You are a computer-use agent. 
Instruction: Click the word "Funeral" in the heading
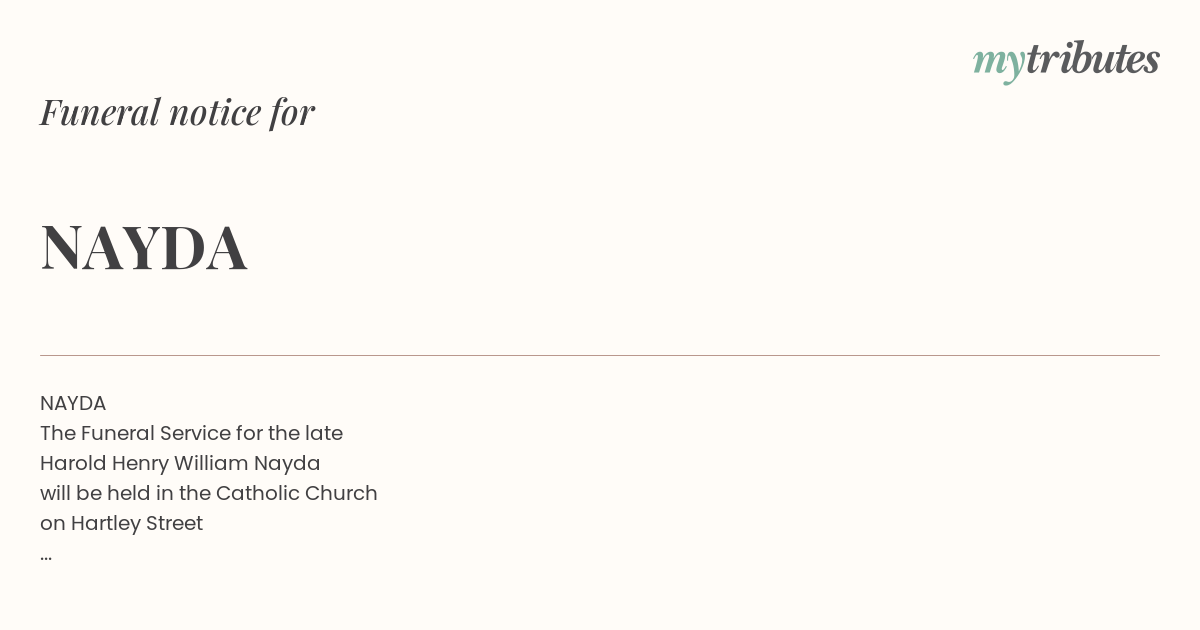tap(100, 112)
